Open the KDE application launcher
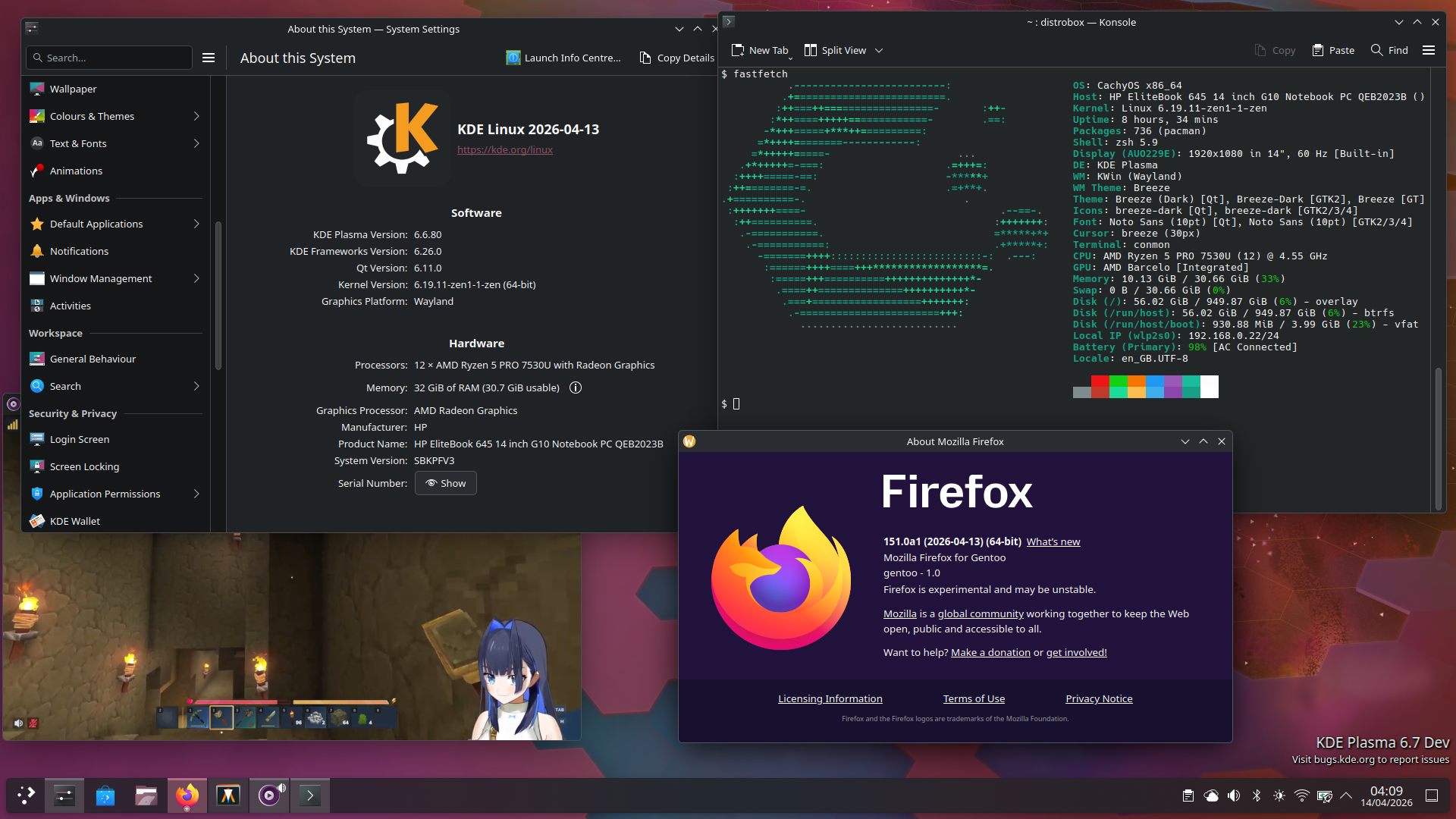Screen dimensions: 1456x819 click(x=26, y=795)
